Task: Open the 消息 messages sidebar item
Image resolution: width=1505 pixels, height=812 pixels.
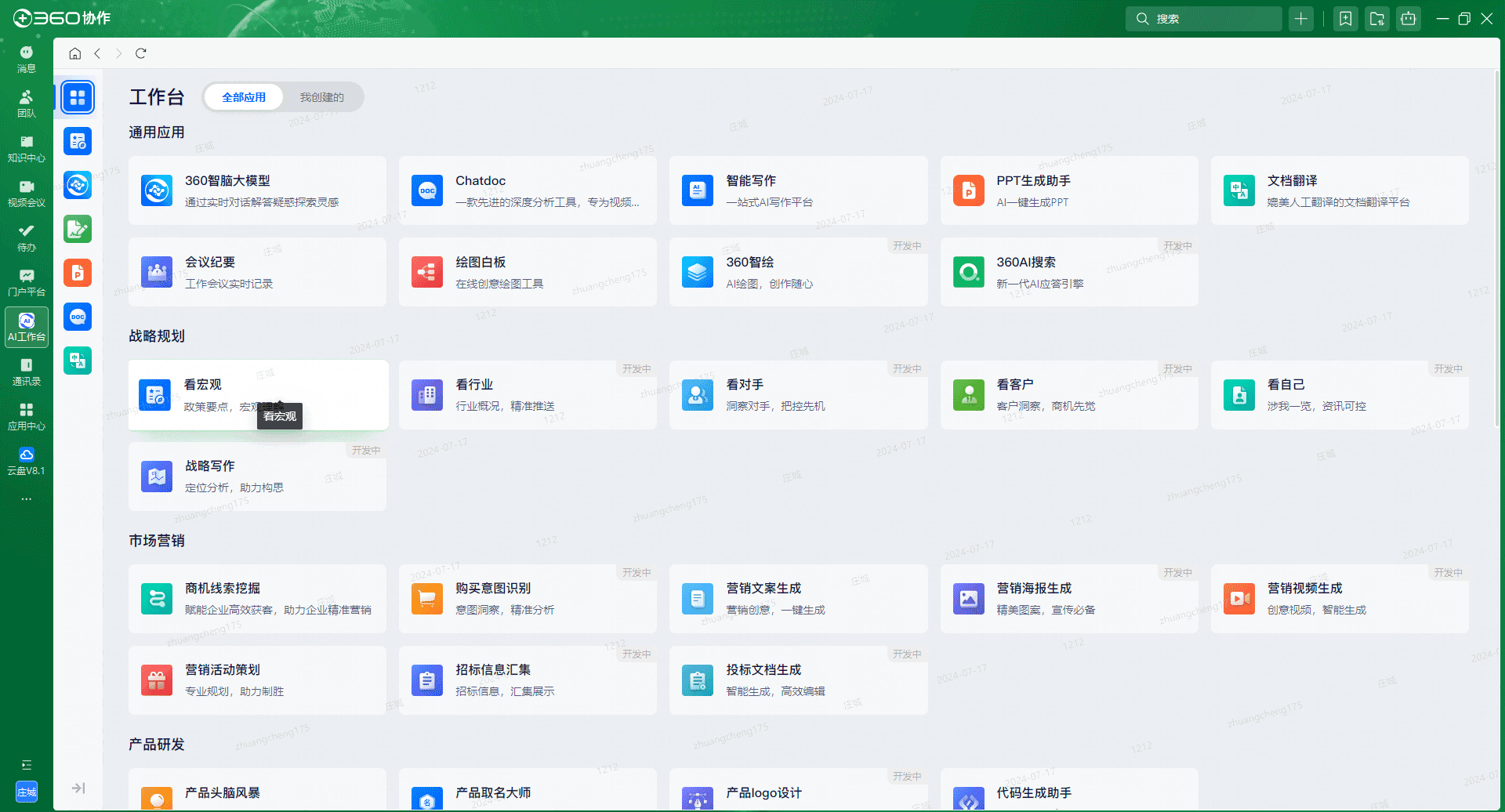Action: (x=27, y=59)
